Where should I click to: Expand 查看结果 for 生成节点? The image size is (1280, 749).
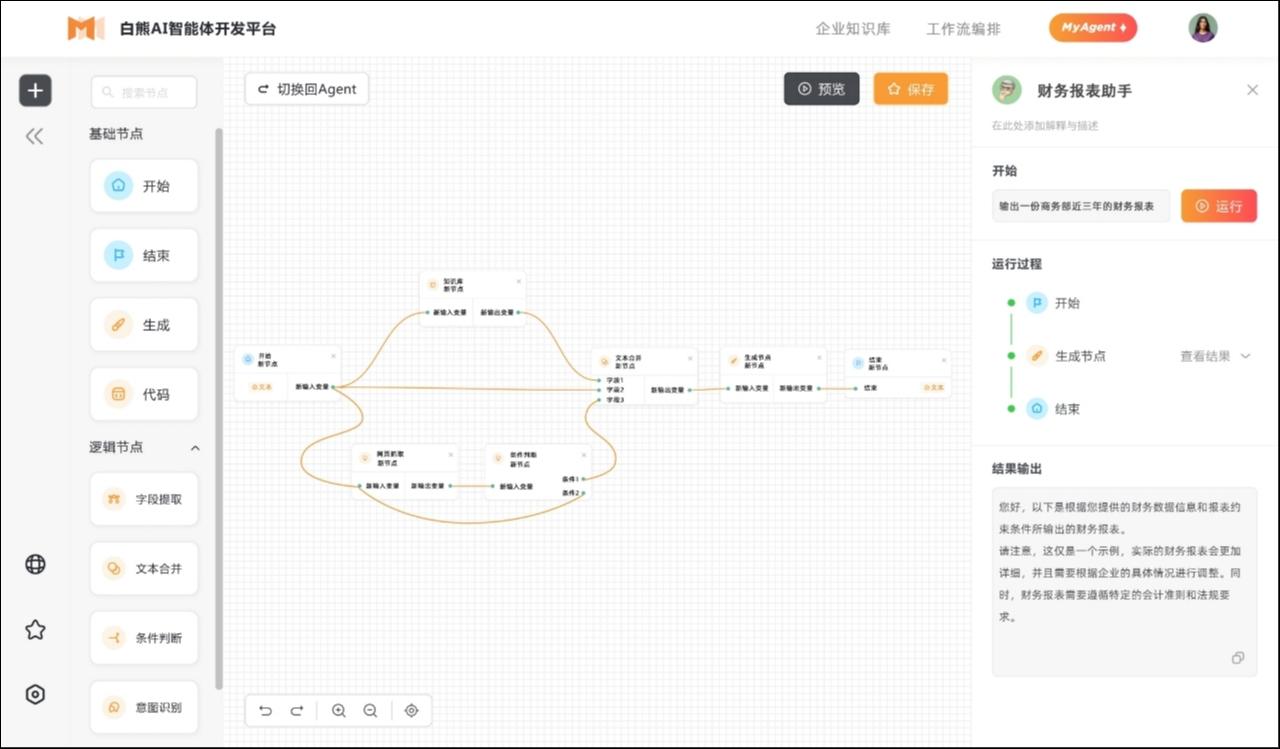pyautogui.click(x=1215, y=356)
